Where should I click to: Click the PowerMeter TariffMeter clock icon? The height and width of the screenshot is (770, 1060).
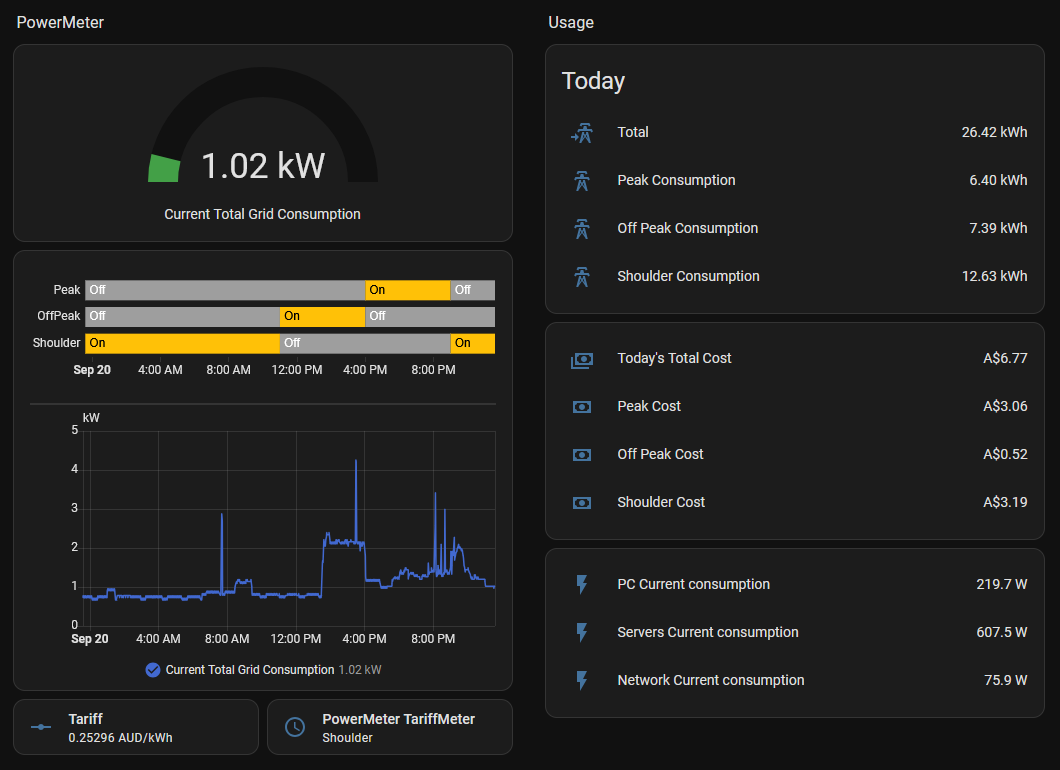[295, 727]
